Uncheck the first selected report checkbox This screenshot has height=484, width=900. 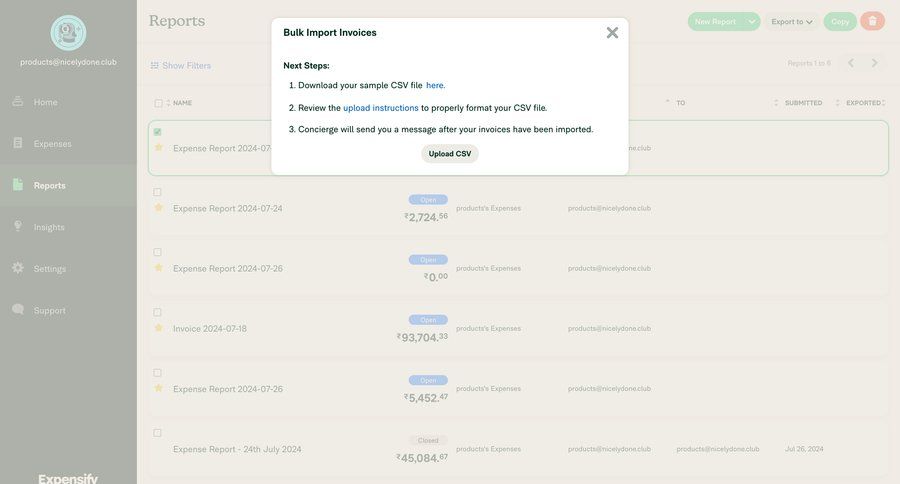click(157, 132)
